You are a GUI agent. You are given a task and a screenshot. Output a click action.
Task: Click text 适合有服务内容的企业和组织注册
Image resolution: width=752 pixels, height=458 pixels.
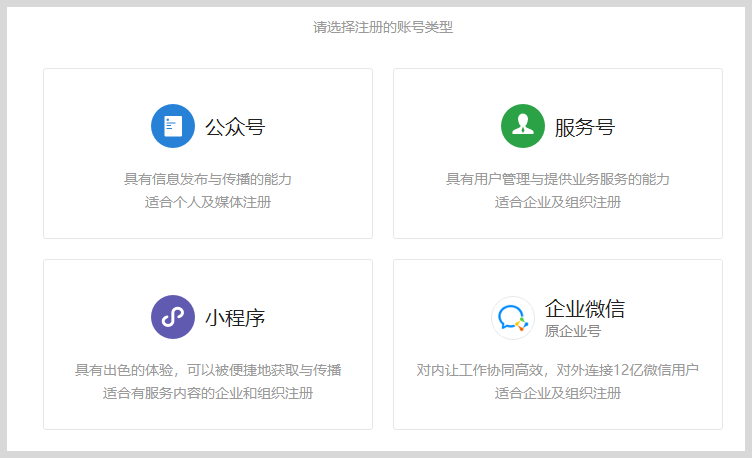(208, 393)
